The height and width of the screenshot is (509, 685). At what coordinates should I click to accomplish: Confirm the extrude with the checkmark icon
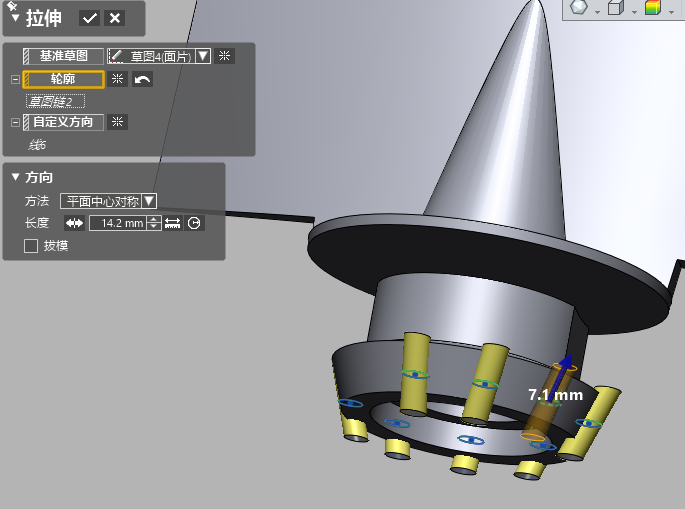[90, 18]
